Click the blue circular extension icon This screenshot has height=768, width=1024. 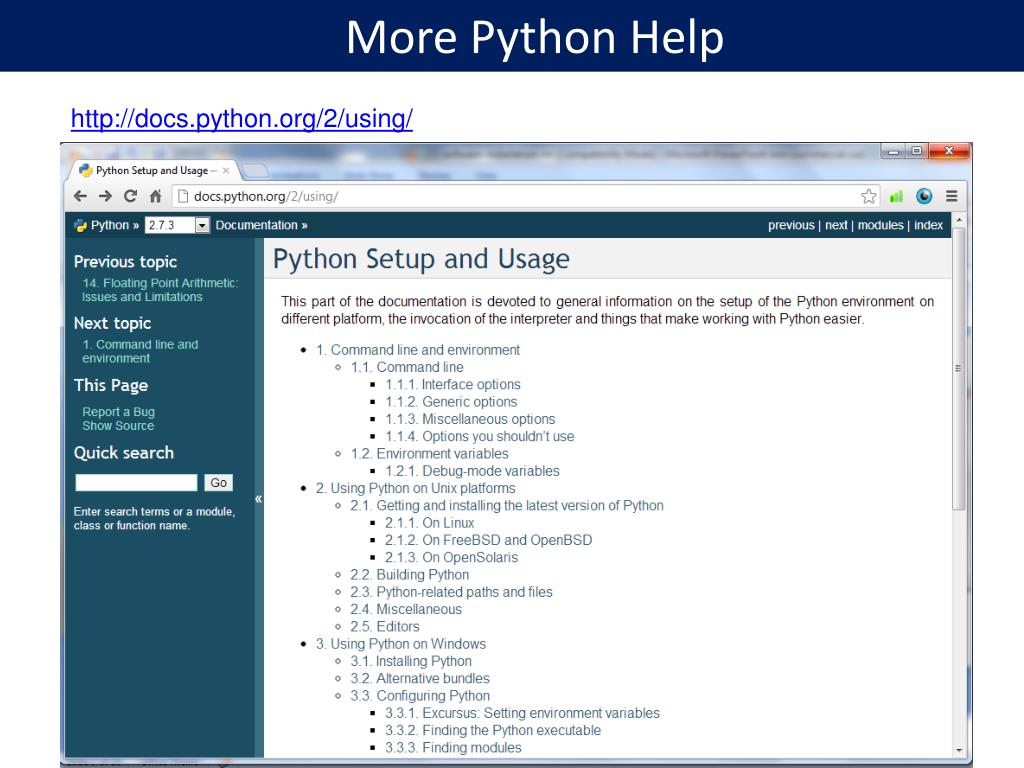[924, 196]
